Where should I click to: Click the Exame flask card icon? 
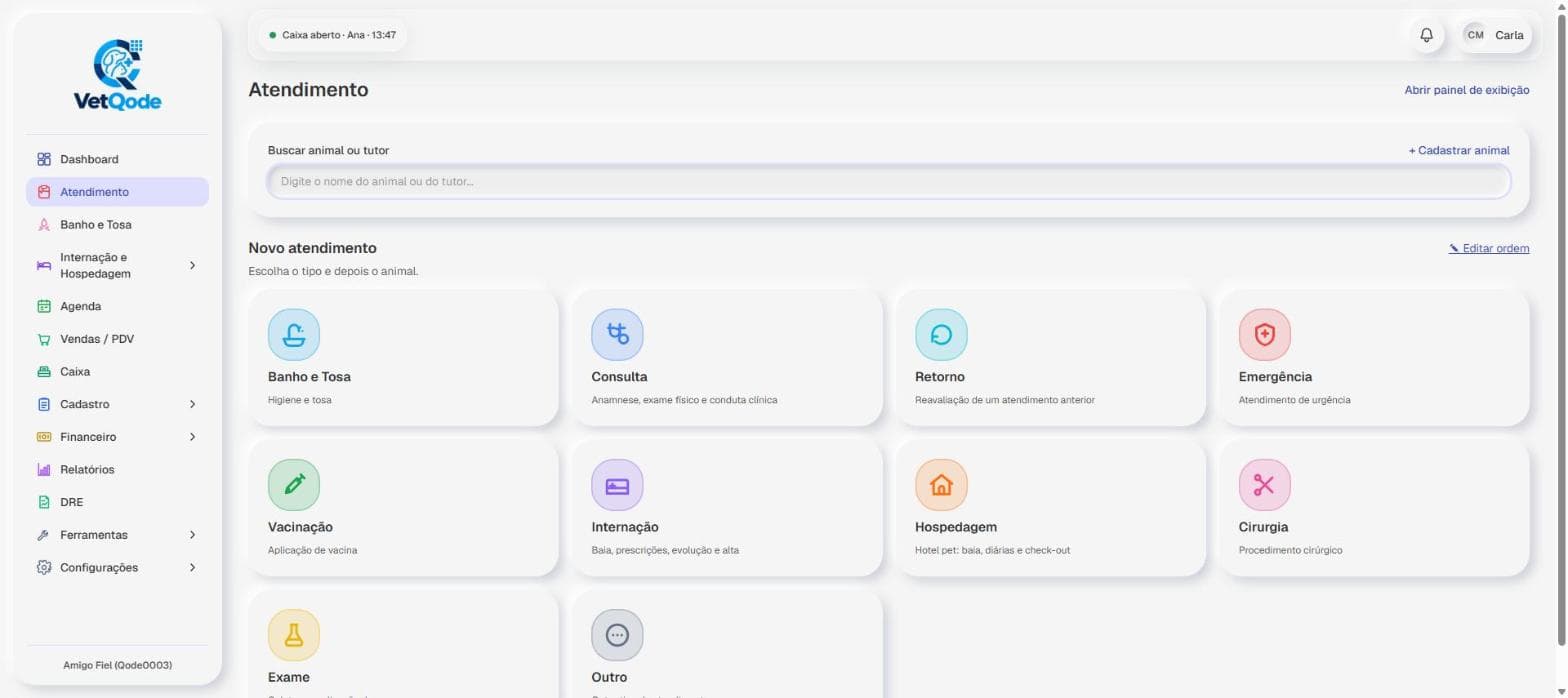coord(294,635)
